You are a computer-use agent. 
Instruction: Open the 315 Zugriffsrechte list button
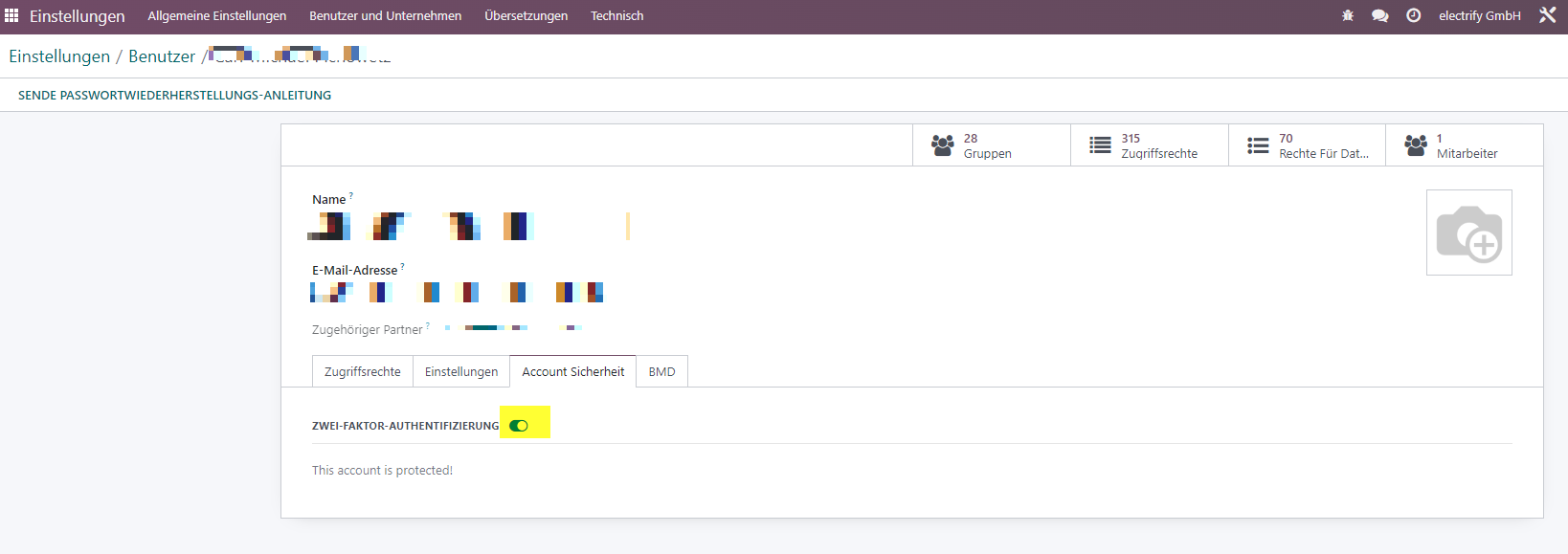(1150, 145)
